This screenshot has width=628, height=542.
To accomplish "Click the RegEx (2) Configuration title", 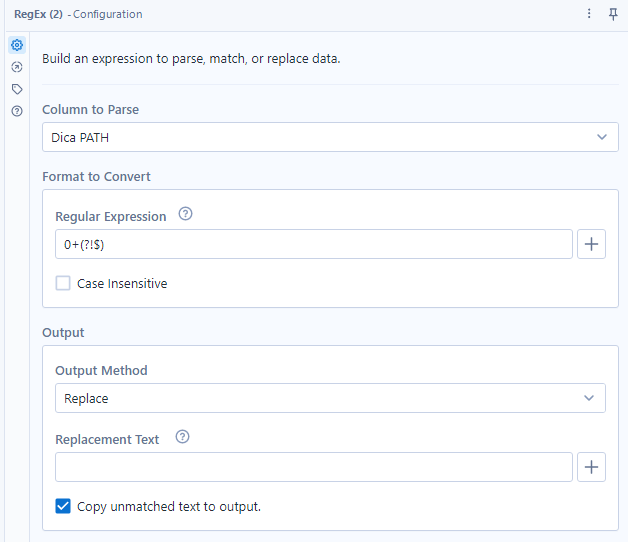I will pos(78,14).
